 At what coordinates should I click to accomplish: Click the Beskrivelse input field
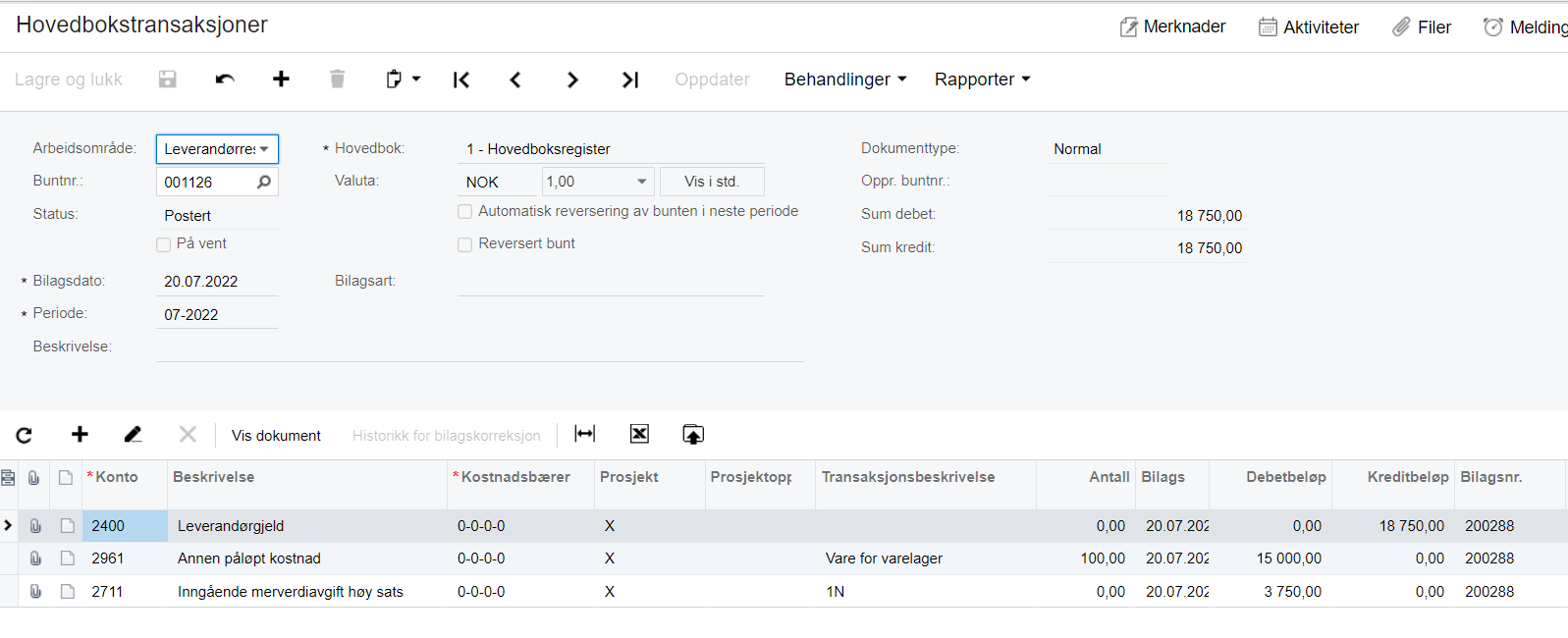[x=480, y=347]
